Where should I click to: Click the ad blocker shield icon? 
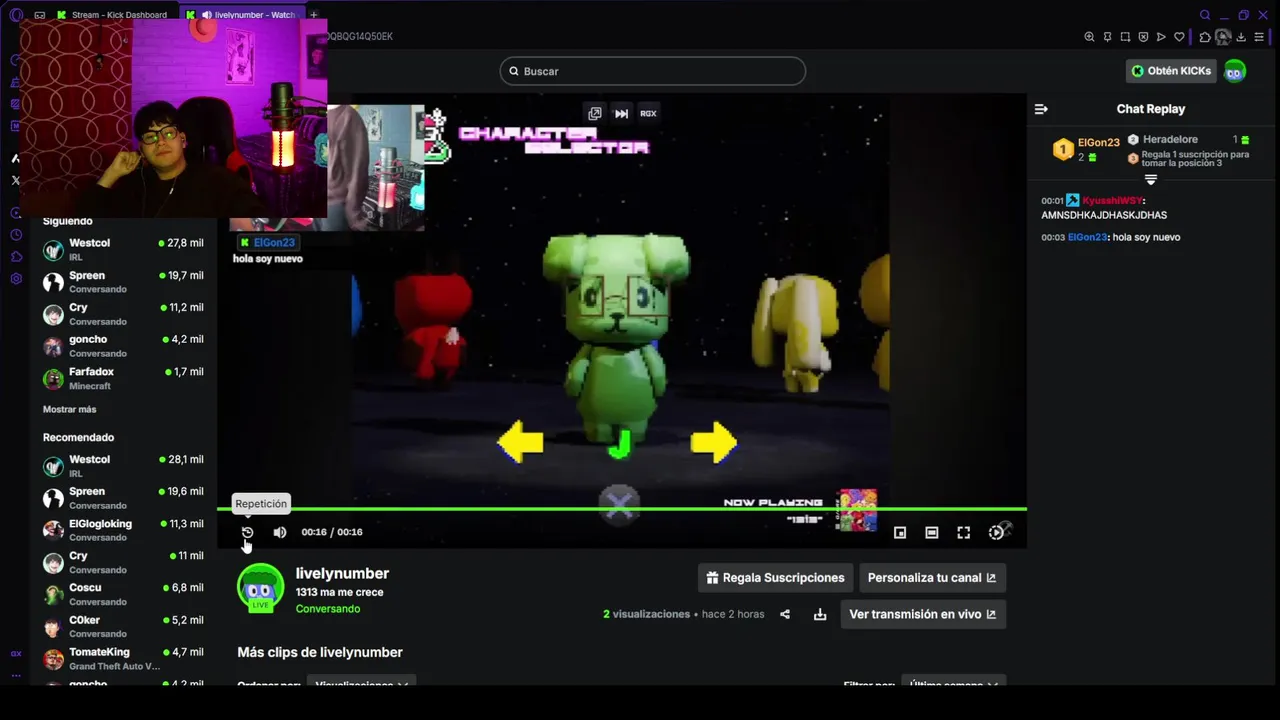coord(1143,37)
